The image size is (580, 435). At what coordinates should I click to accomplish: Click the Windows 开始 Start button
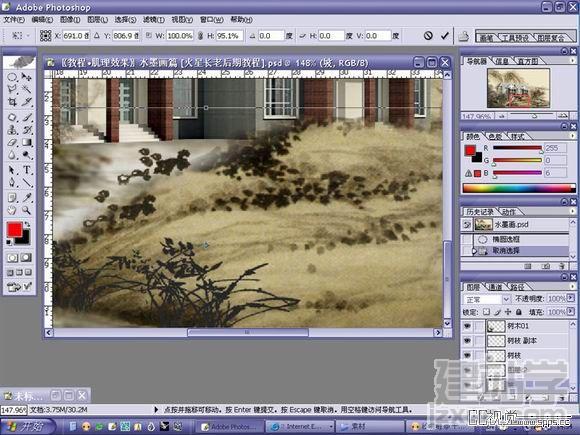point(28,426)
